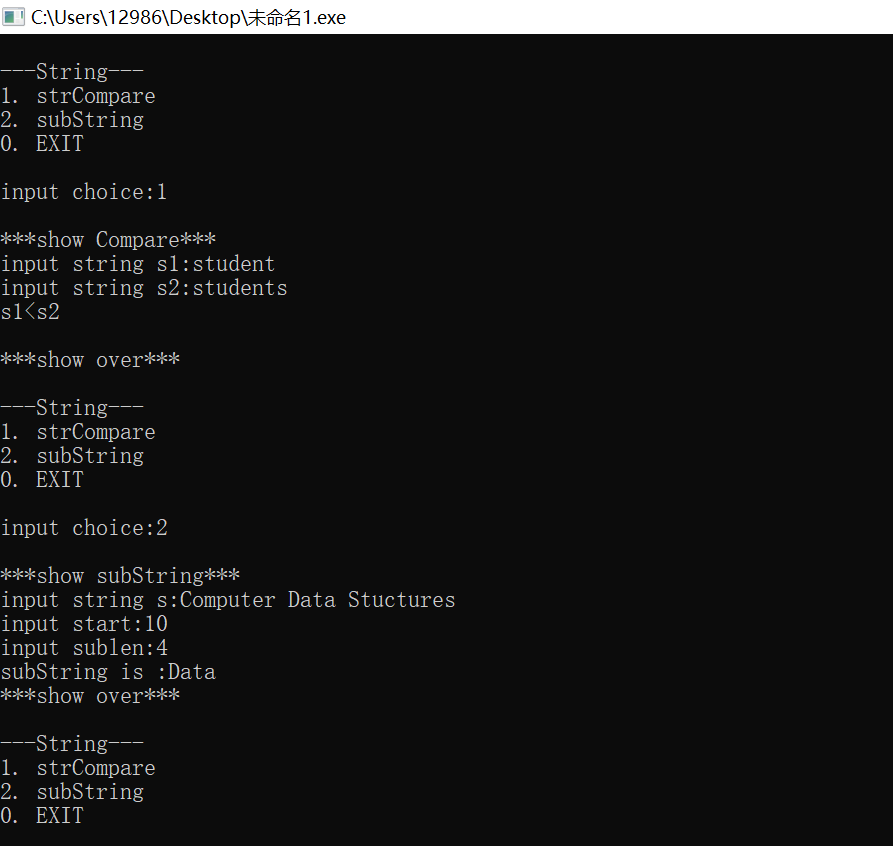
Task: Click first '2. subString' menu line
Action: [72, 120]
